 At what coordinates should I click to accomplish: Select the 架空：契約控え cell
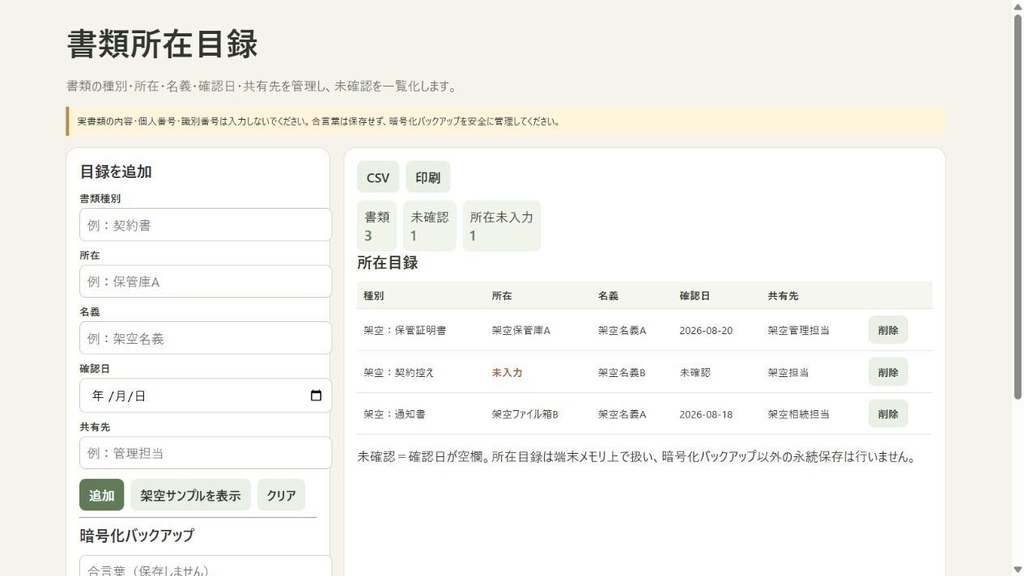click(x=399, y=372)
